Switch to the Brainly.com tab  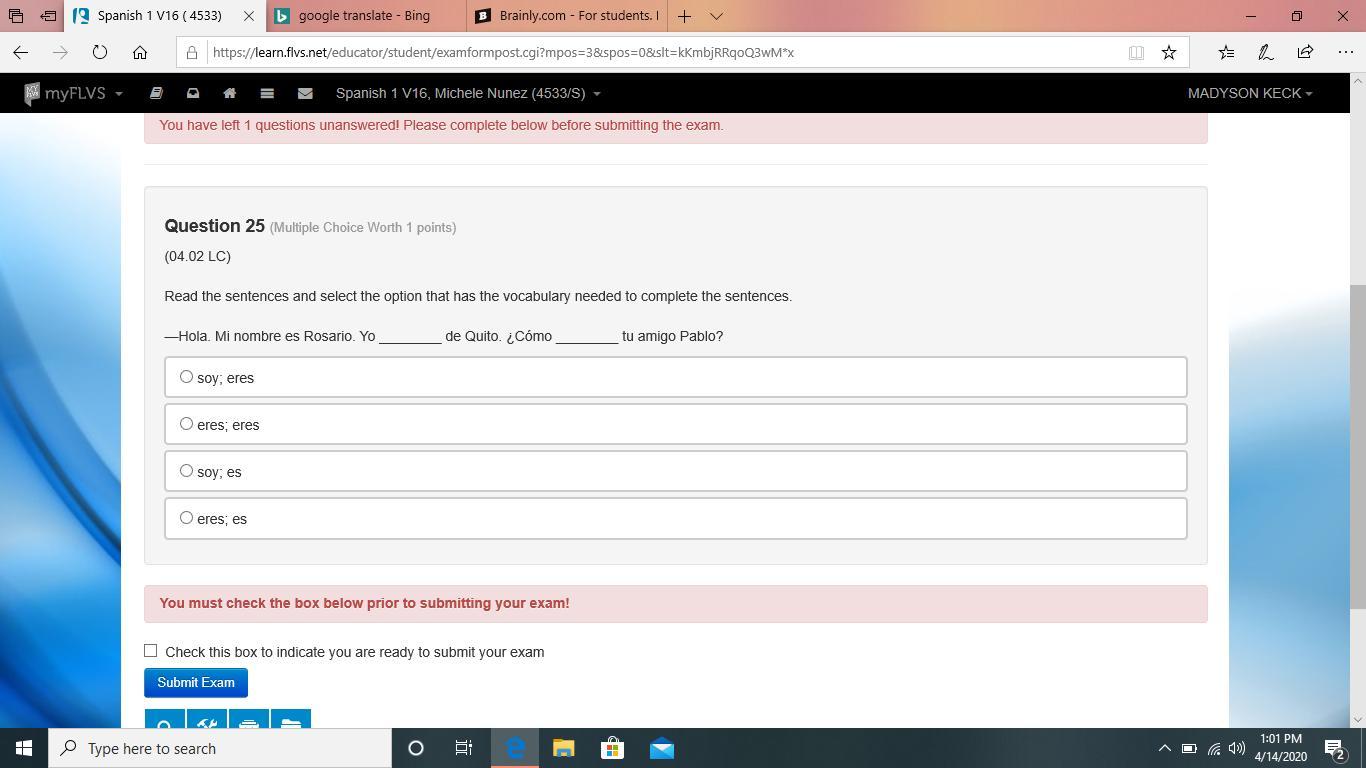click(566, 16)
